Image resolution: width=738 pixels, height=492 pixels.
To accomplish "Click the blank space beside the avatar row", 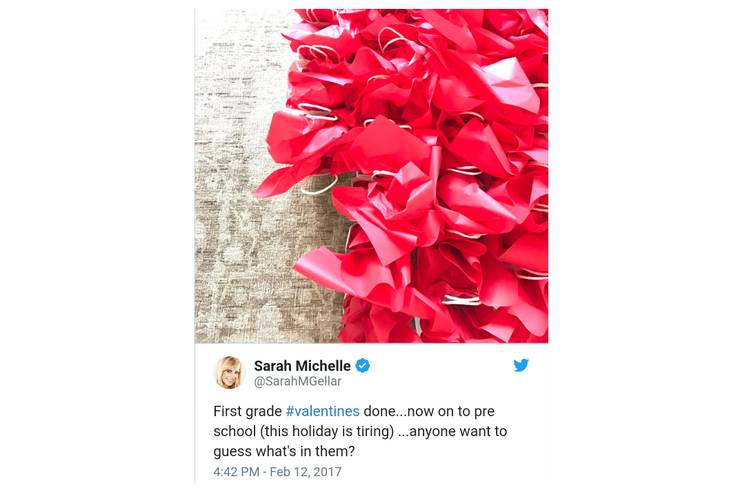I will pos(441,372).
